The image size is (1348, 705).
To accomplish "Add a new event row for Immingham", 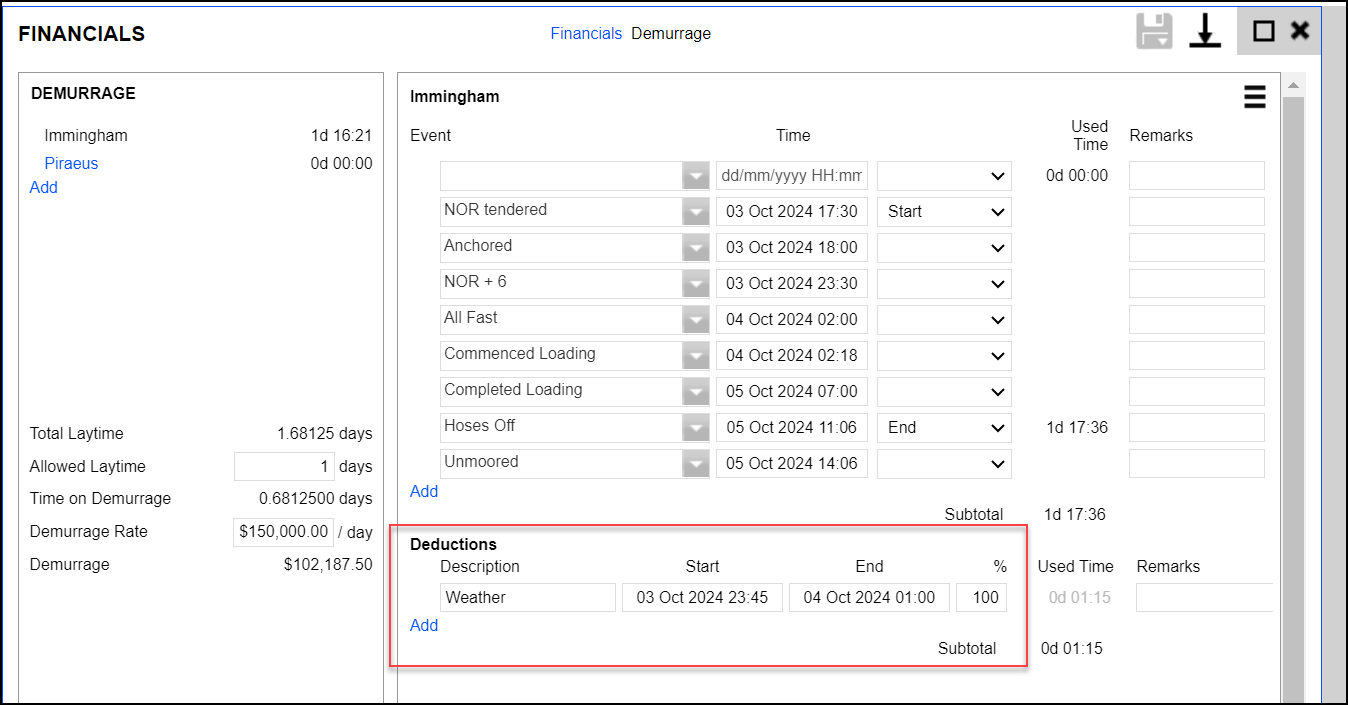I will pyautogui.click(x=424, y=491).
